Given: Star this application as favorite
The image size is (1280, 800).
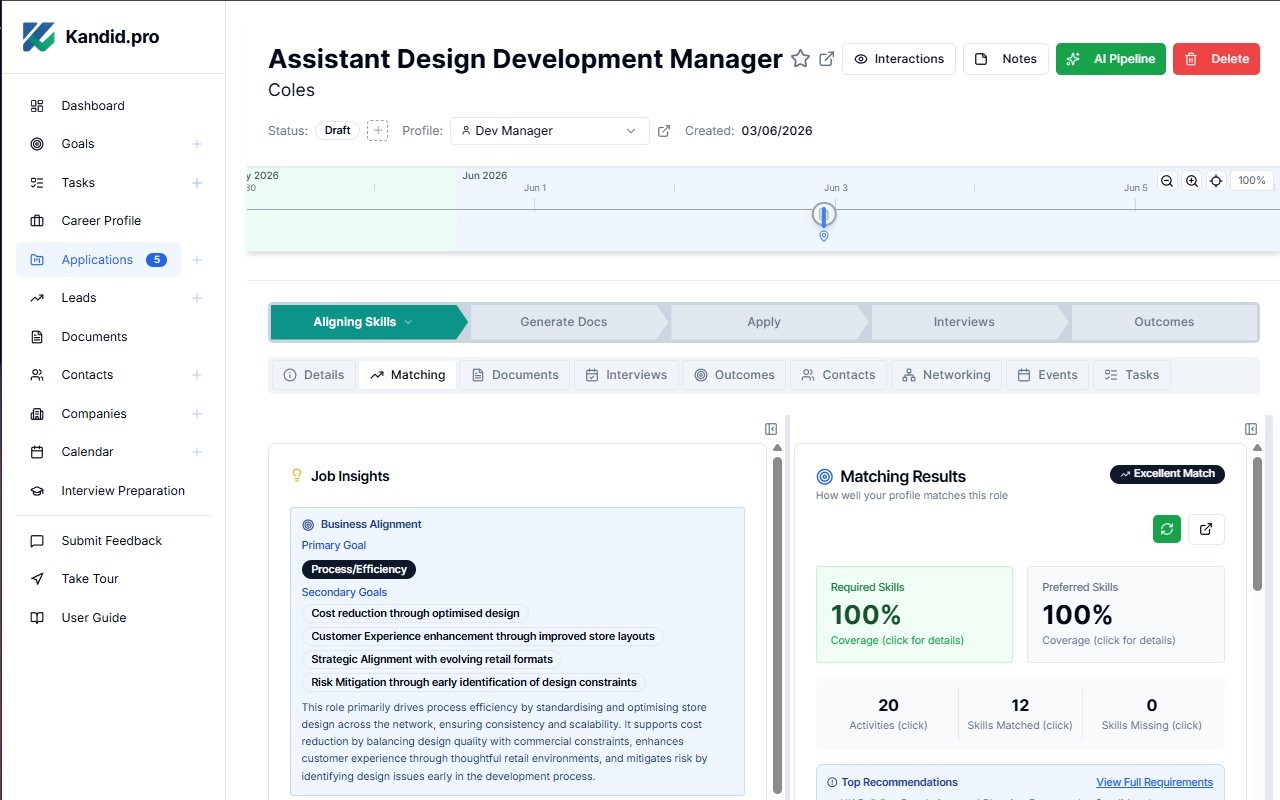Looking at the screenshot, I should coord(800,59).
